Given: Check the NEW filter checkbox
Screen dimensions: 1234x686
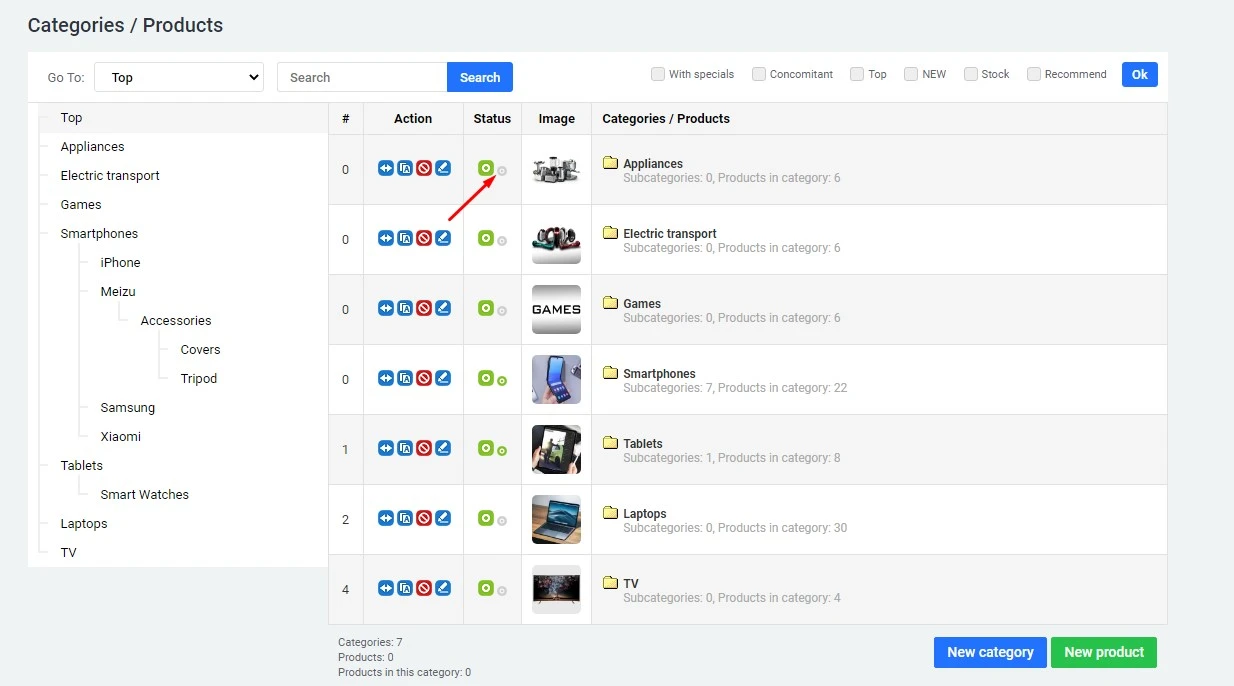Looking at the screenshot, I should coord(911,73).
